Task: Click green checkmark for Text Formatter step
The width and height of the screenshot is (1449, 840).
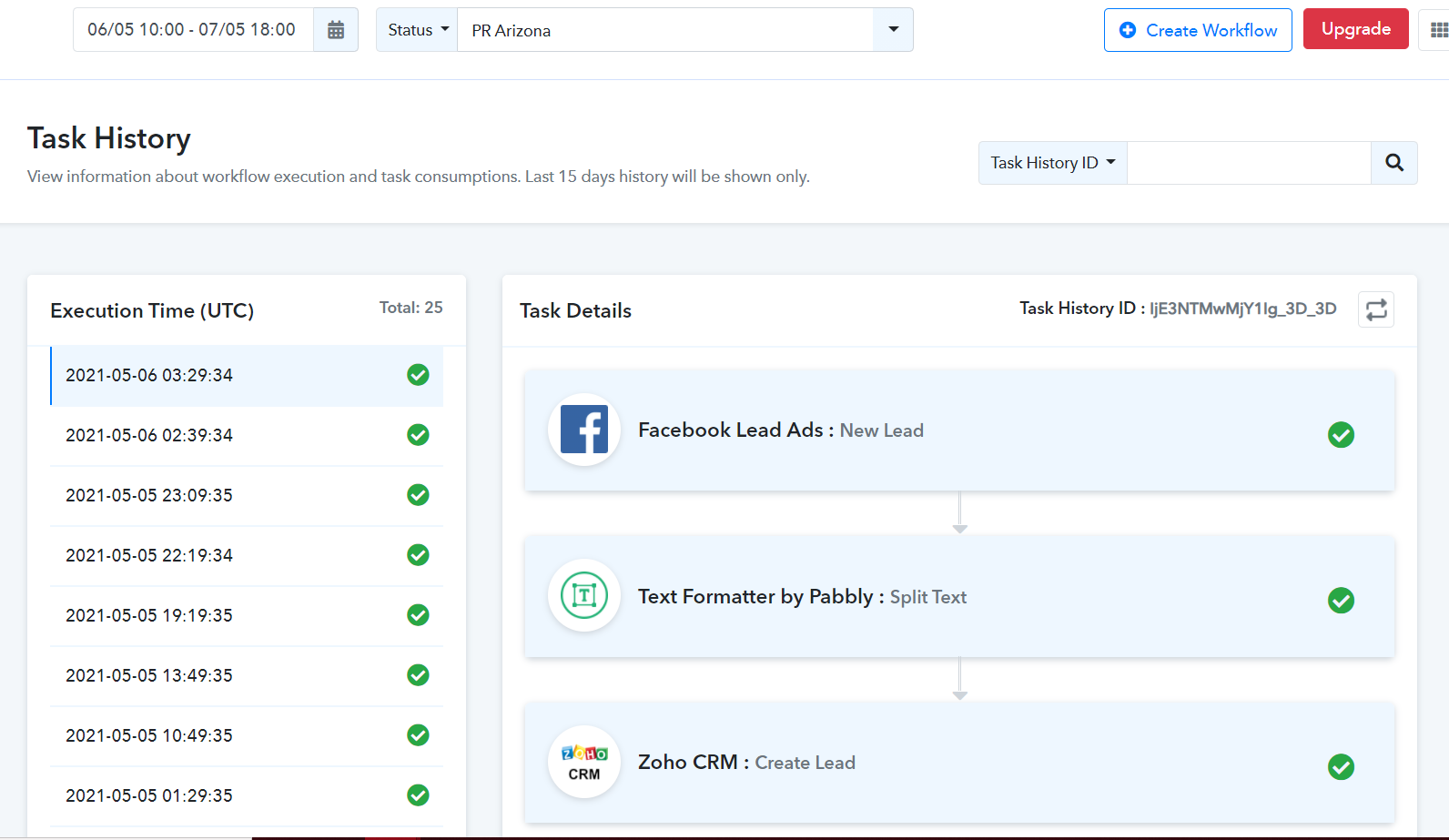Action: click(x=1341, y=601)
